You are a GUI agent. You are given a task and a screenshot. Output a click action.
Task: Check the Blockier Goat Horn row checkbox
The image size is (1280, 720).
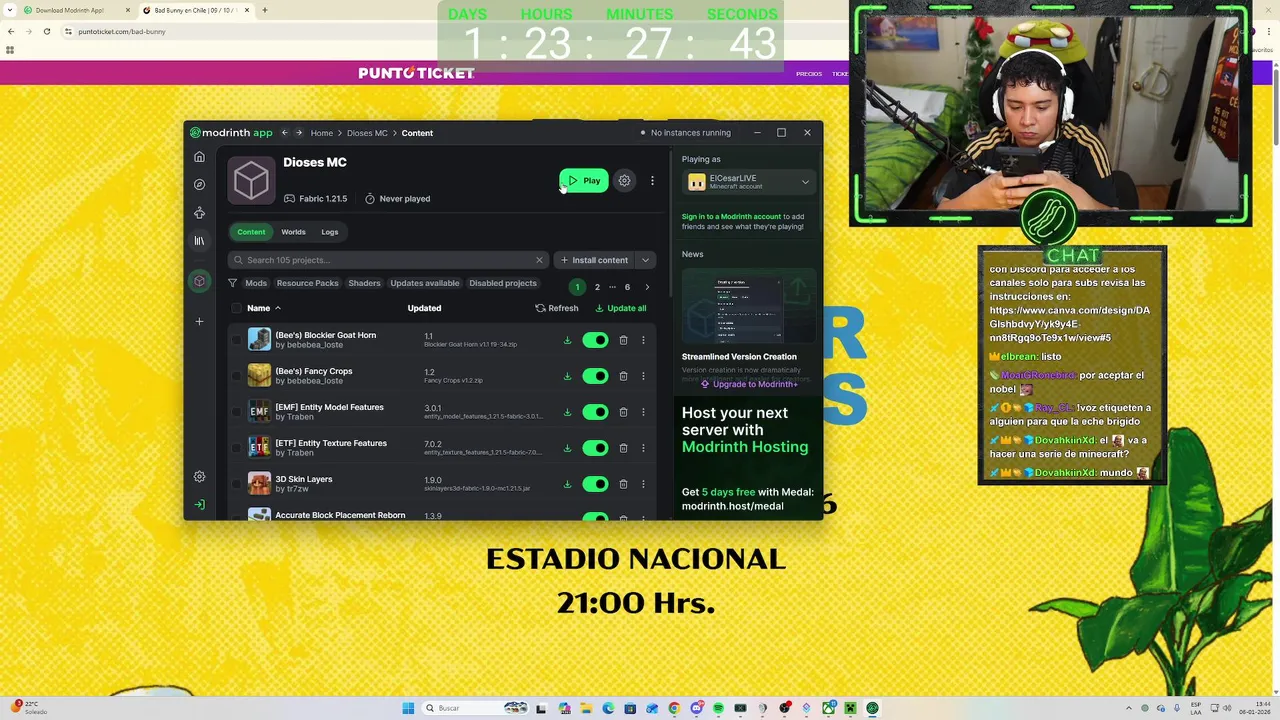click(236, 340)
